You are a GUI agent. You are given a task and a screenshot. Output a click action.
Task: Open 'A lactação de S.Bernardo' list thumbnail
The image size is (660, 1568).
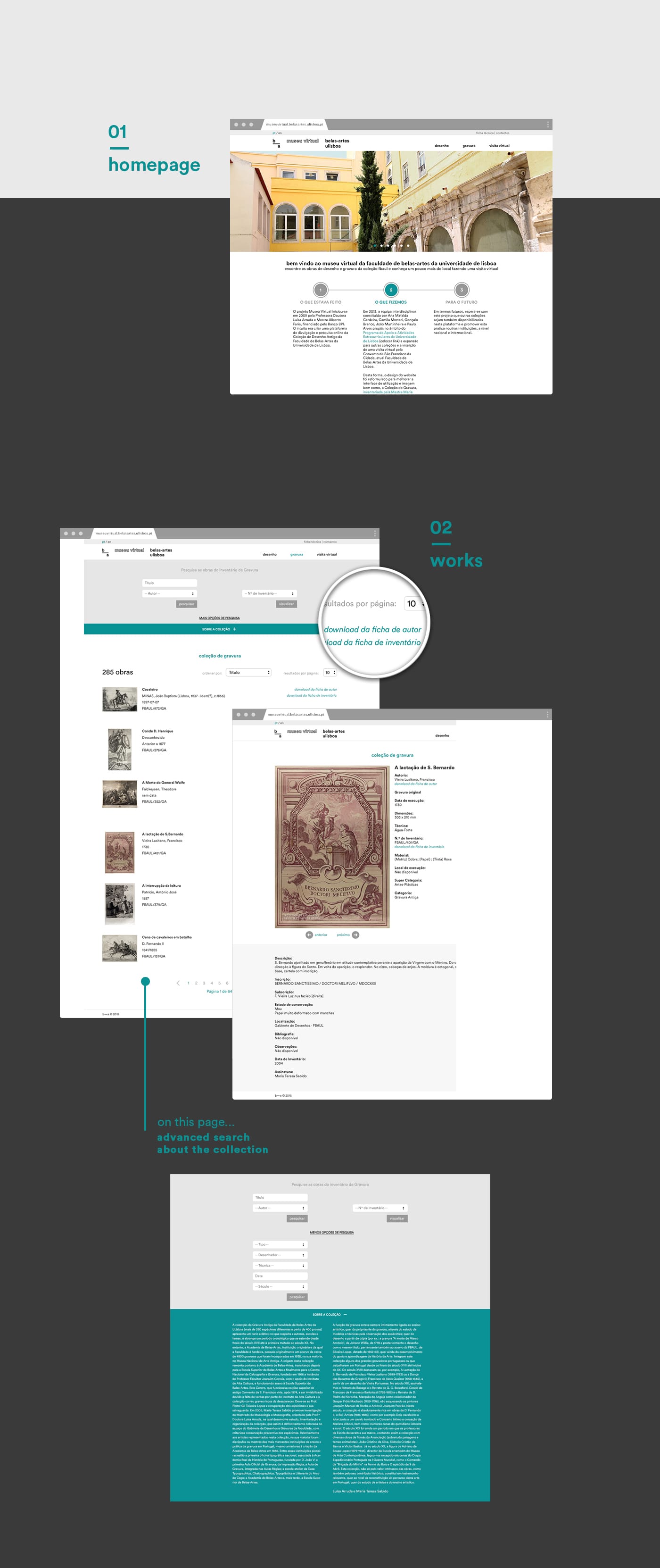[x=120, y=852]
